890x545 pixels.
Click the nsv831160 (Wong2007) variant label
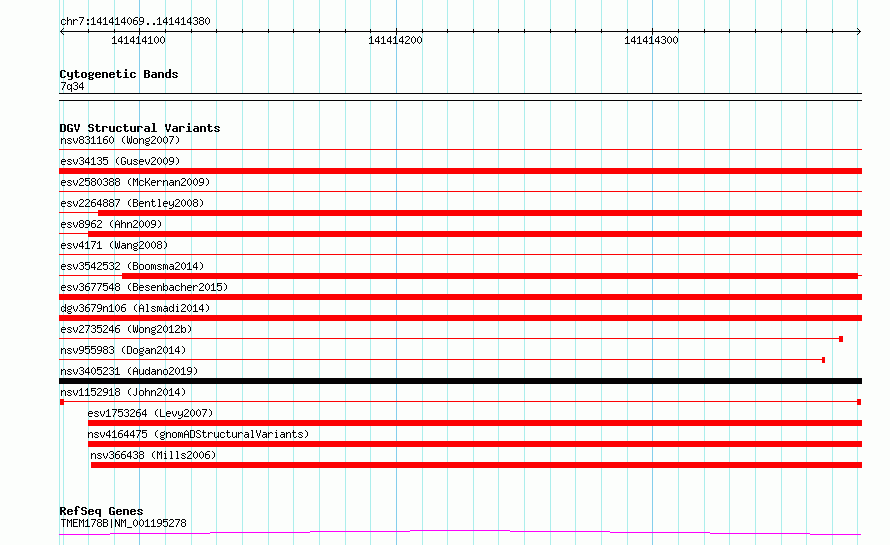[120, 140]
